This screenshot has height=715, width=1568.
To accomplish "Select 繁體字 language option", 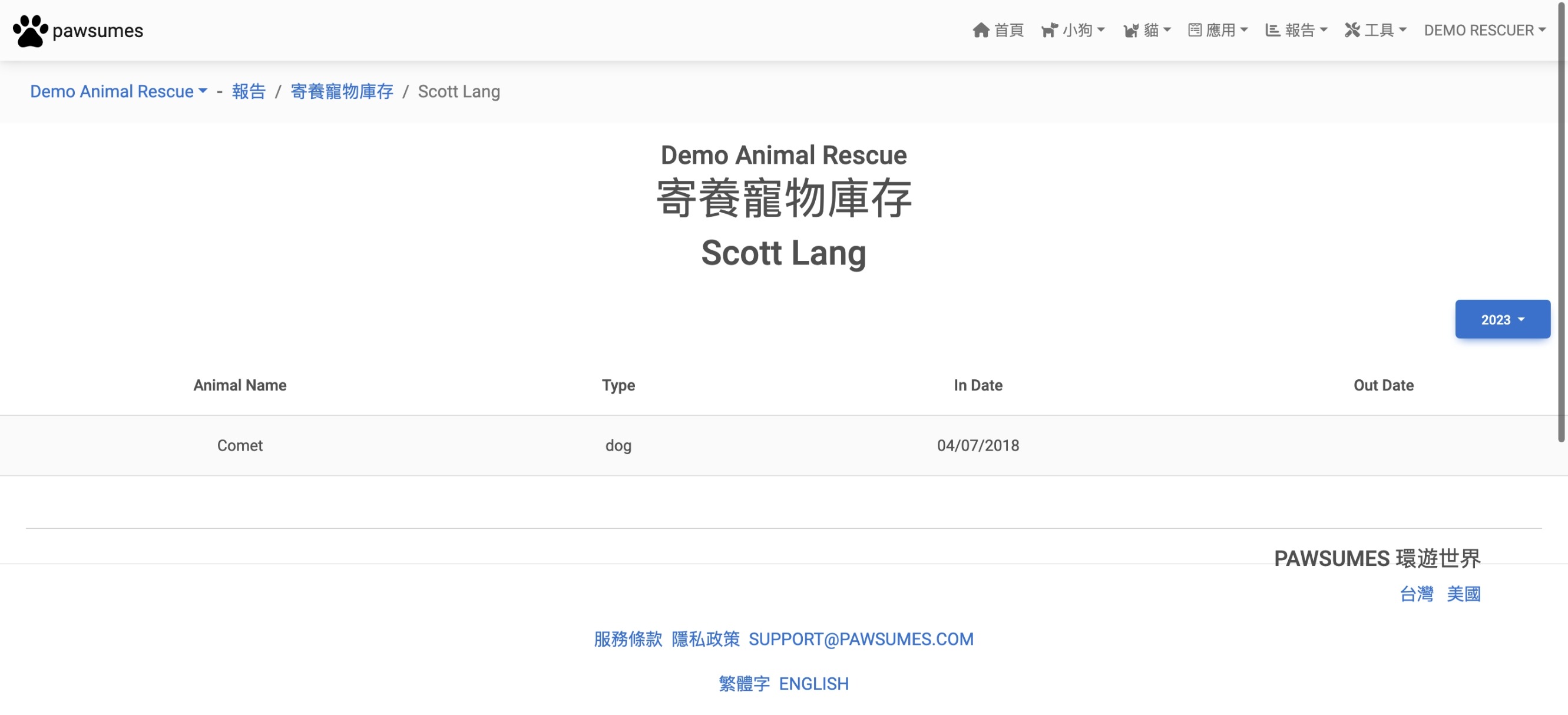I will (x=744, y=684).
